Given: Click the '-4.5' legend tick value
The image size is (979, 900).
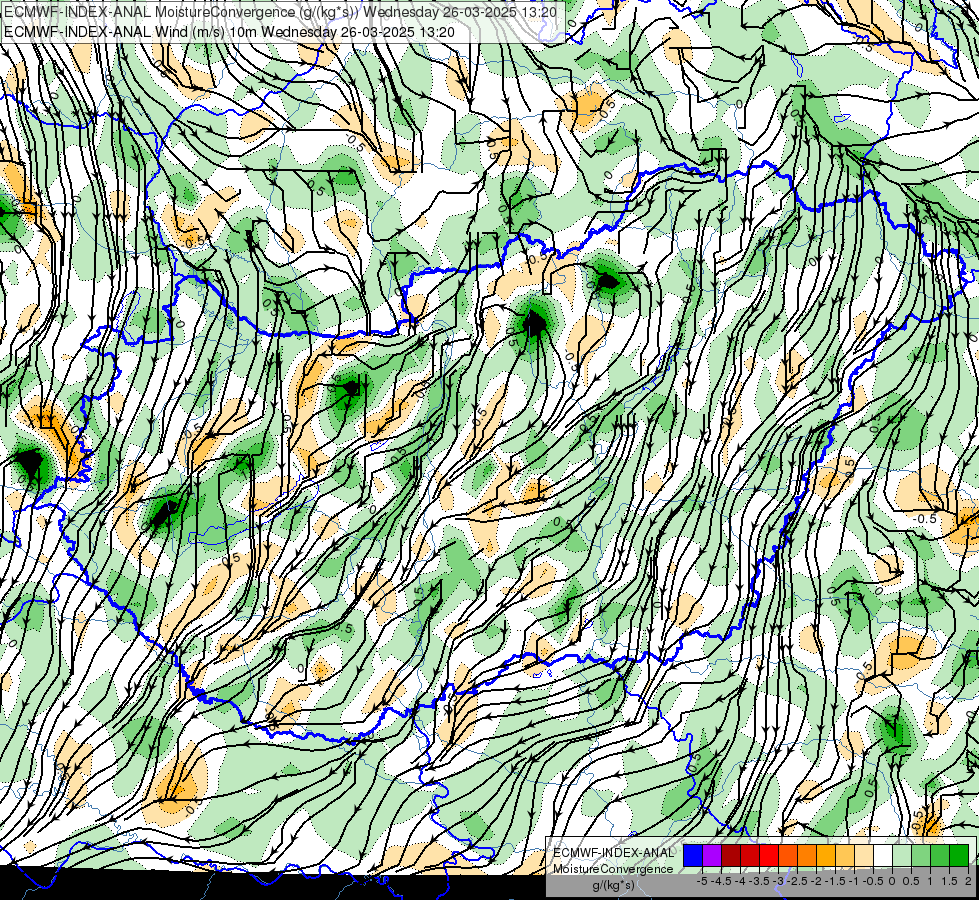Looking at the screenshot, I should (x=721, y=881).
